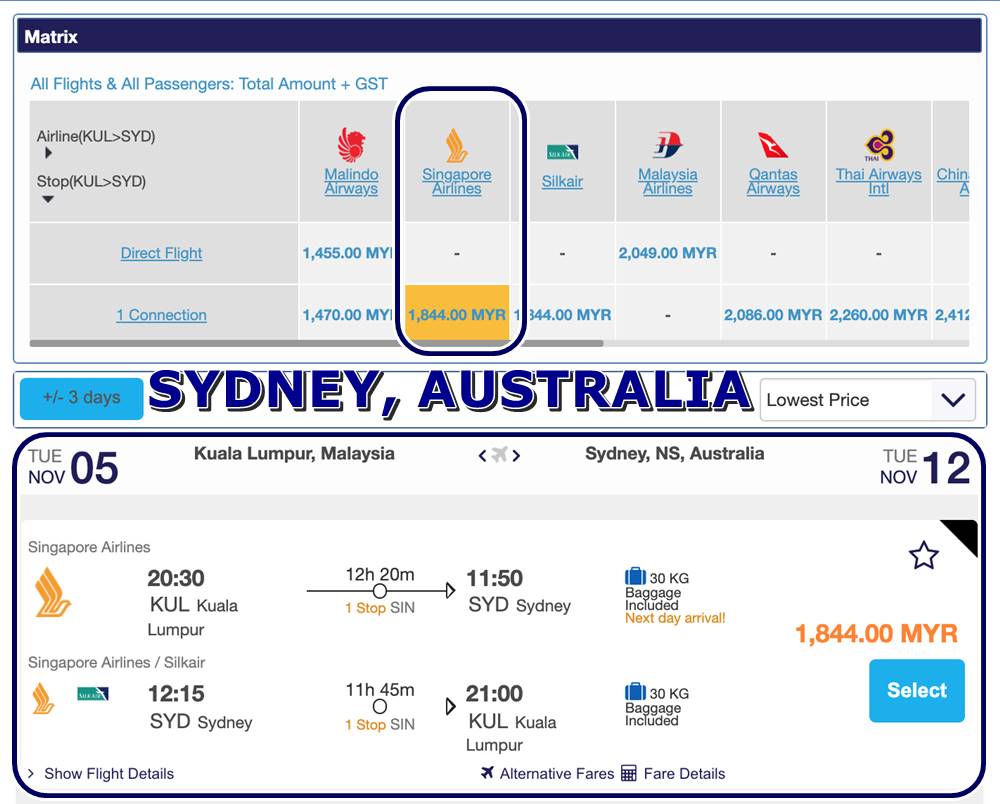Click the Silkair logo in the matrix header
1000x804 pixels.
[x=562, y=152]
